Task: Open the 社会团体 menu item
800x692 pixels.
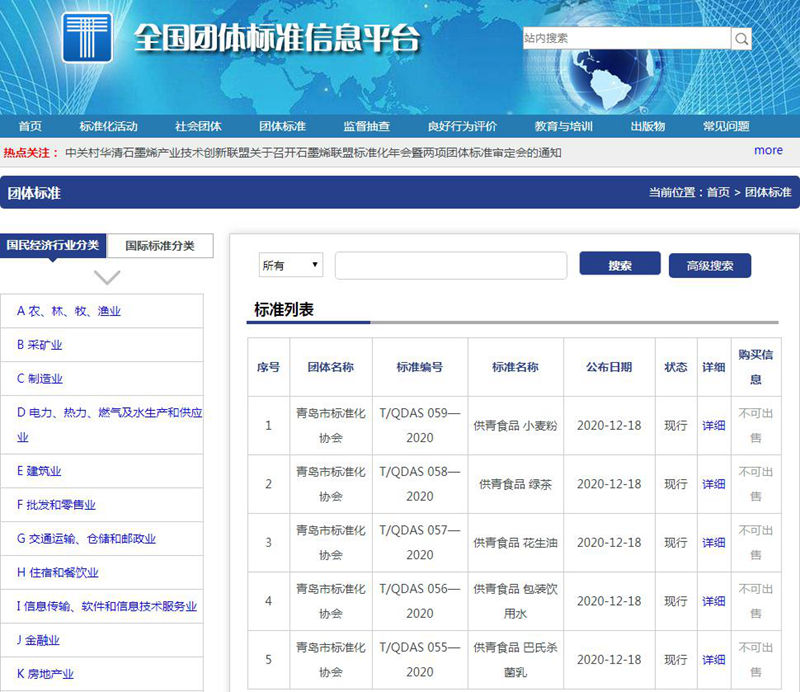Action: coord(198,126)
